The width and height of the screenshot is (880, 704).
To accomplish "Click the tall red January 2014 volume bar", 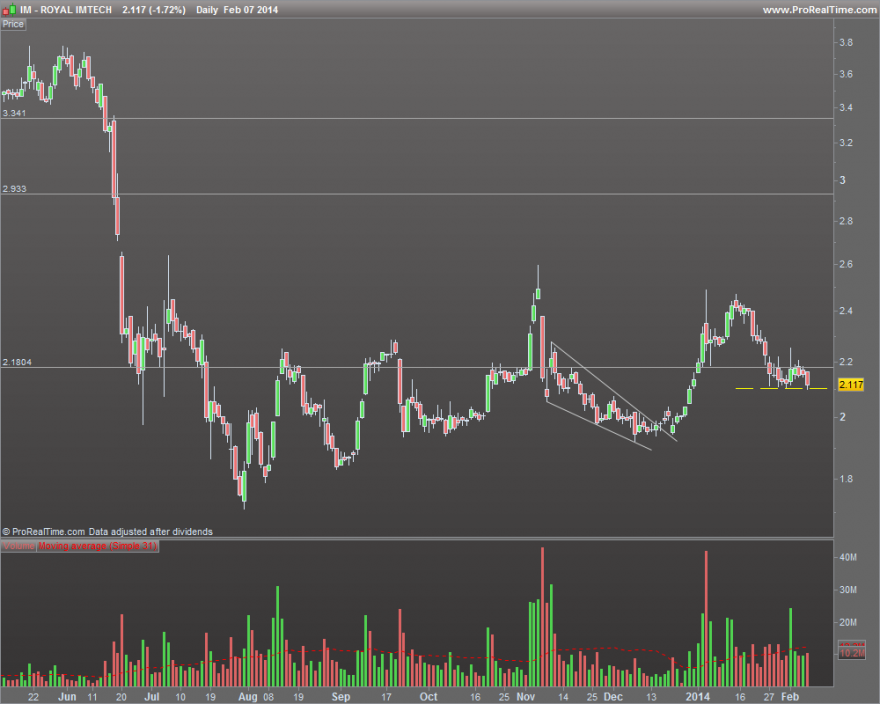I will pyautogui.click(x=706, y=619).
